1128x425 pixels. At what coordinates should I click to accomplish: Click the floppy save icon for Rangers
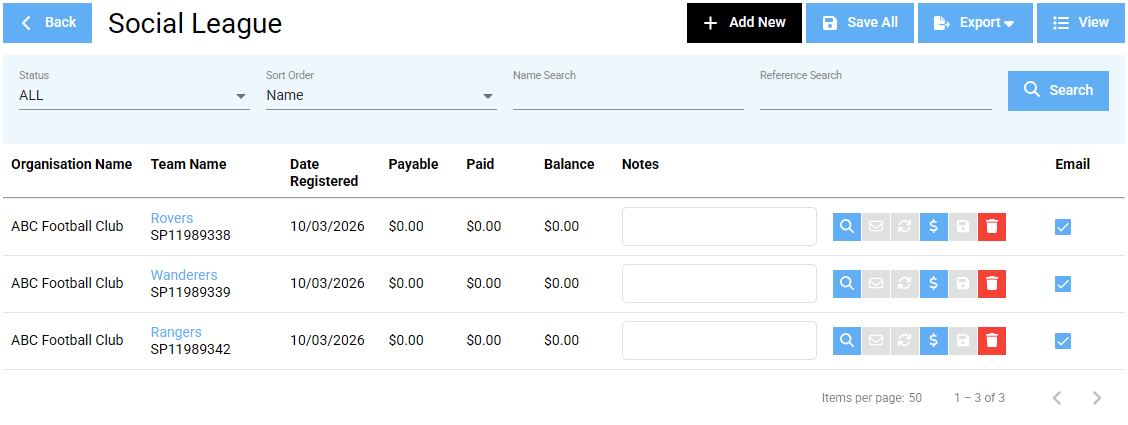pos(963,341)
